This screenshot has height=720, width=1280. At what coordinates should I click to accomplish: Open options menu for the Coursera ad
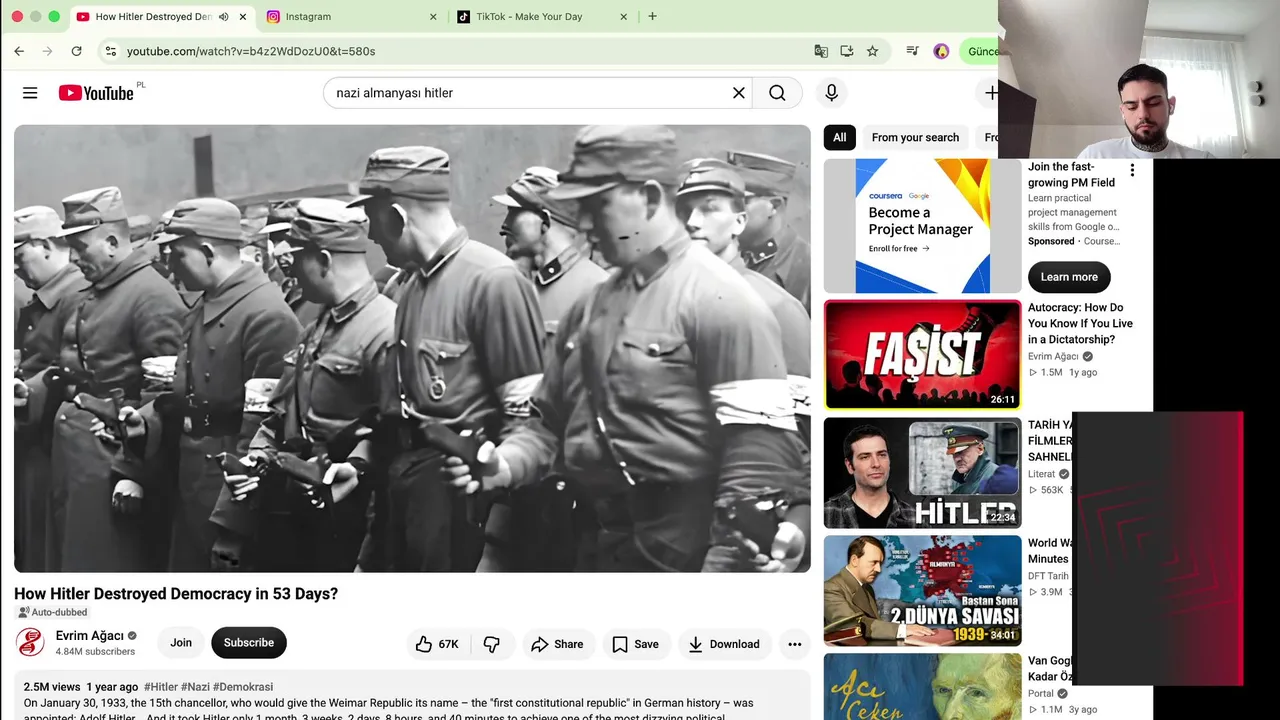click(1132, 171)
